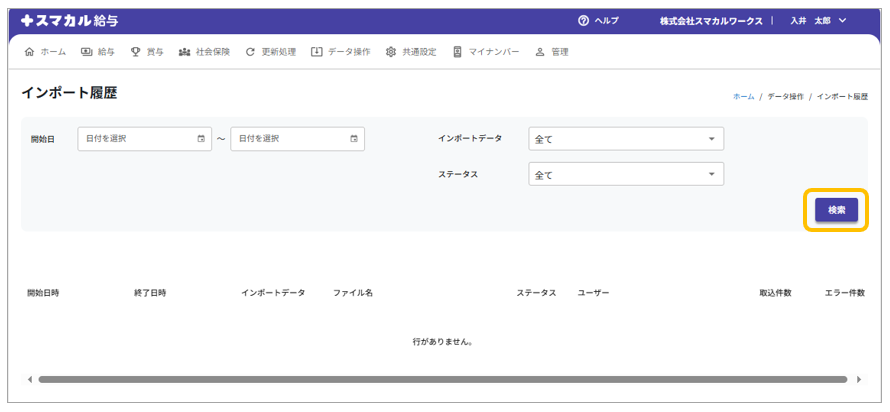890x412 pixels.
Task: Expand the 入井 太郎 user menu
Action: pyautogui.click(x=818, y=21)
